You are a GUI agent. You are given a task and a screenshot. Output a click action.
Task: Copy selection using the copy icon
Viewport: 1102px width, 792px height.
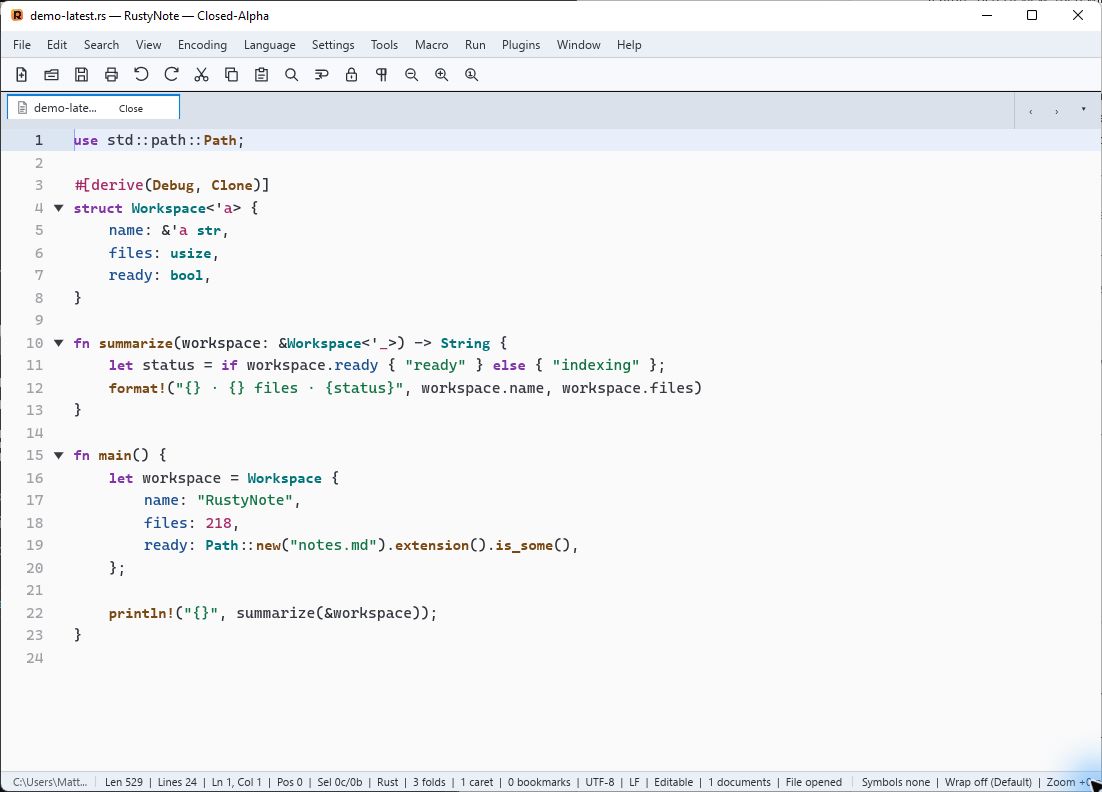231,74
